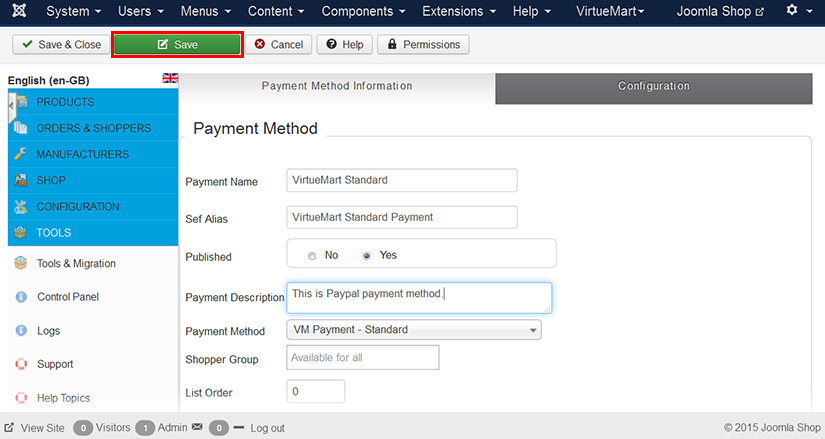Click the Cancel button
Viewport: 825px width, 439px height.
pos(279,45)
